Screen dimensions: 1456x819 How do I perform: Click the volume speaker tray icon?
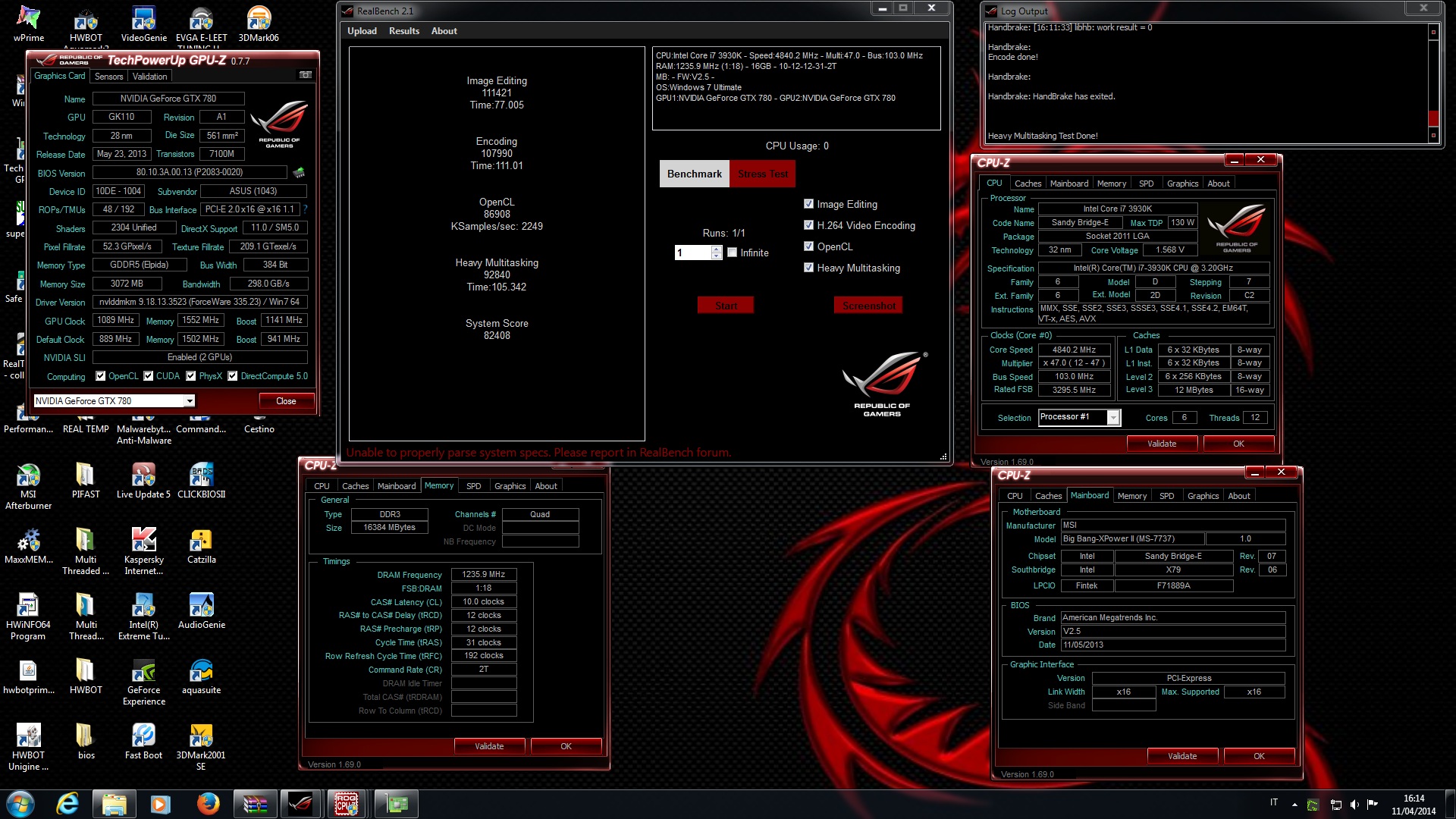(1354, 805)
